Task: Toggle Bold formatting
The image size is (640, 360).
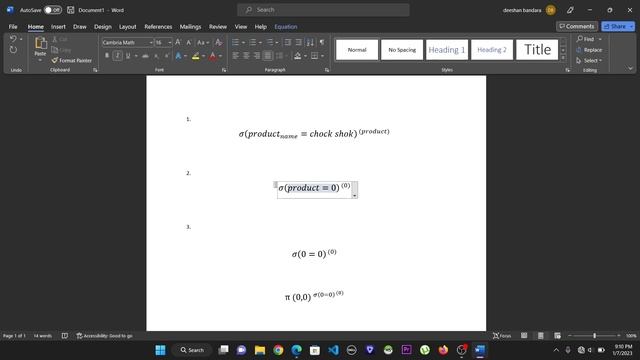Action: tap(107, 56)
